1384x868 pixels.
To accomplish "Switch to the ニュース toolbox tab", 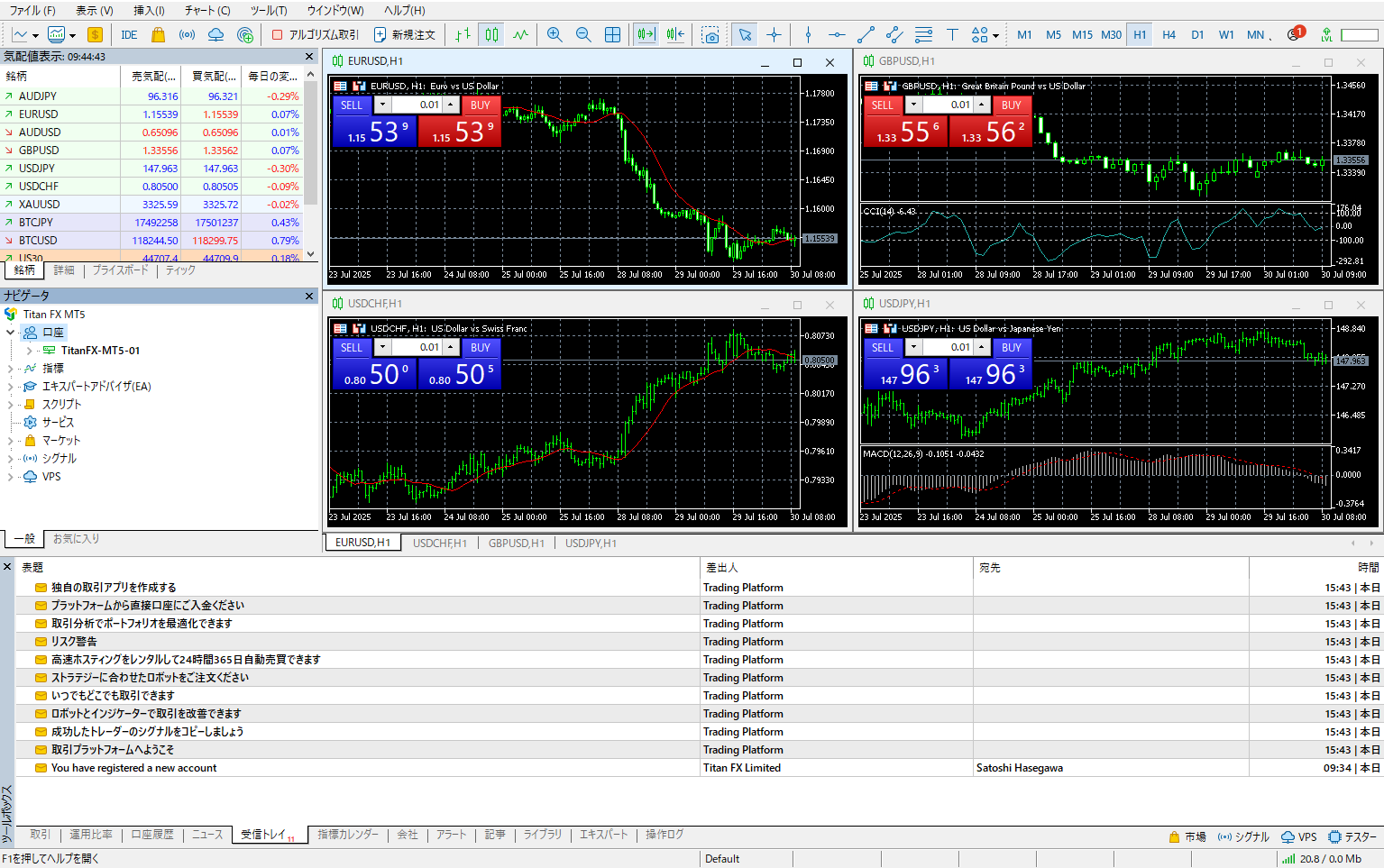I will coord(207,835).
